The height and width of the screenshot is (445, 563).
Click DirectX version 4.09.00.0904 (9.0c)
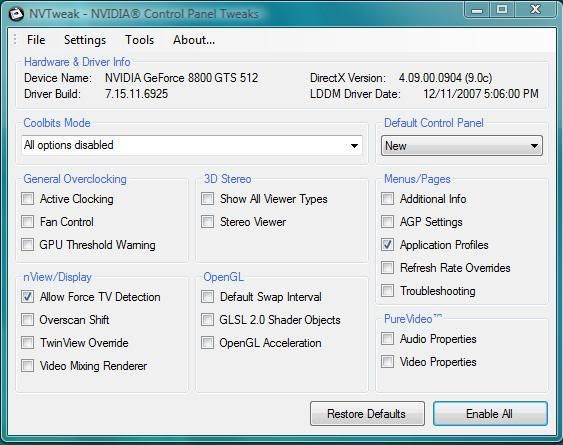coord(445,78)
